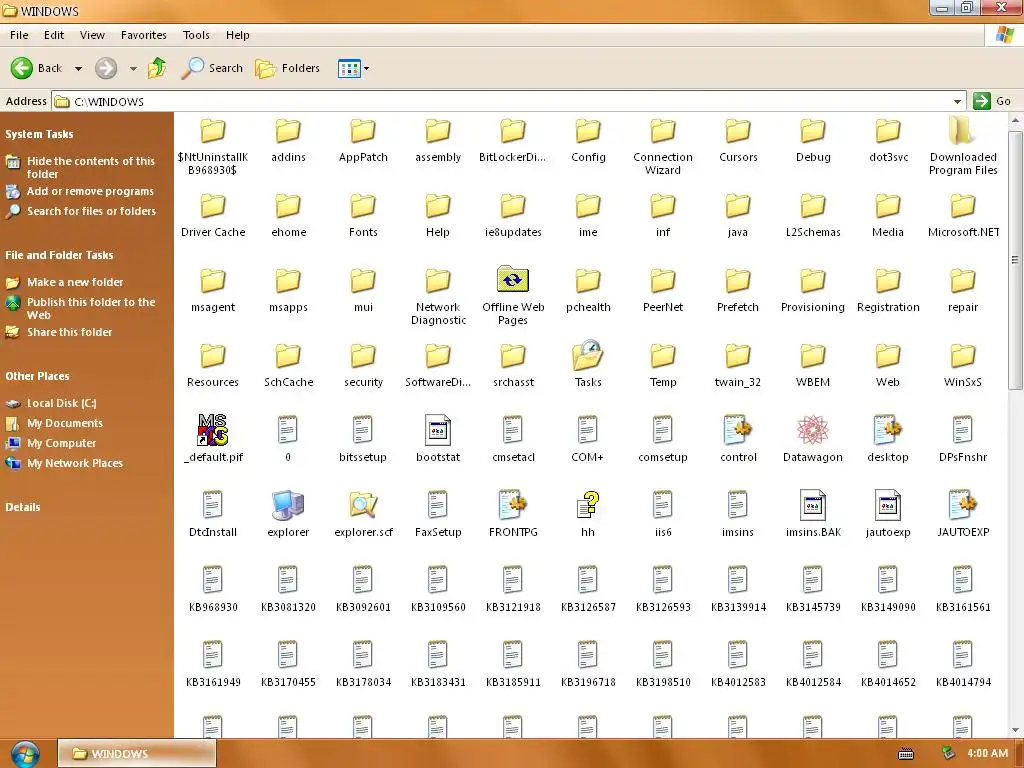
Task: Click the taskbar clock 4:00 AM
Action: pyautogui.click(x=987, y=754)
